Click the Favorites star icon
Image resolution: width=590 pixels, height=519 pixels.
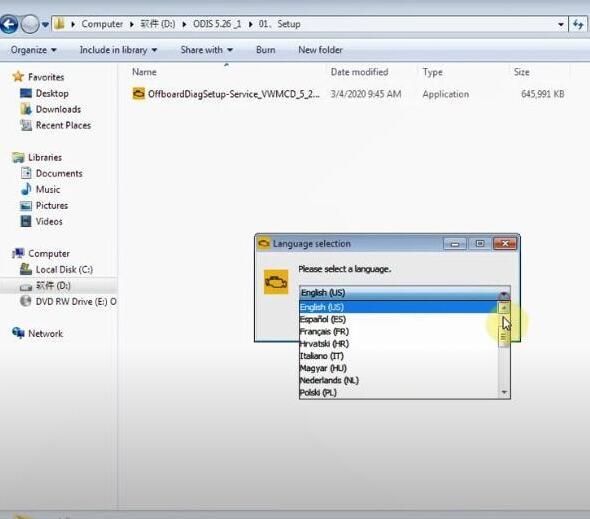[18, 77]
